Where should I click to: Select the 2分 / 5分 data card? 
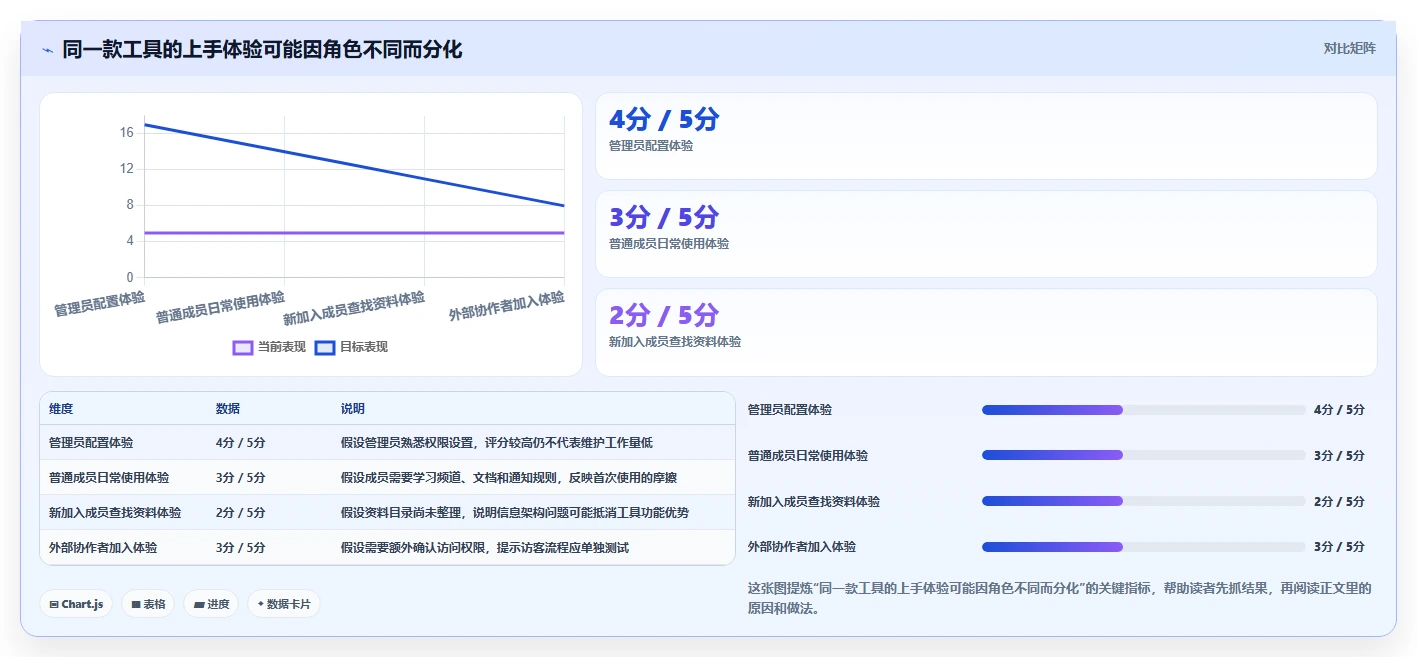[986, 332]
